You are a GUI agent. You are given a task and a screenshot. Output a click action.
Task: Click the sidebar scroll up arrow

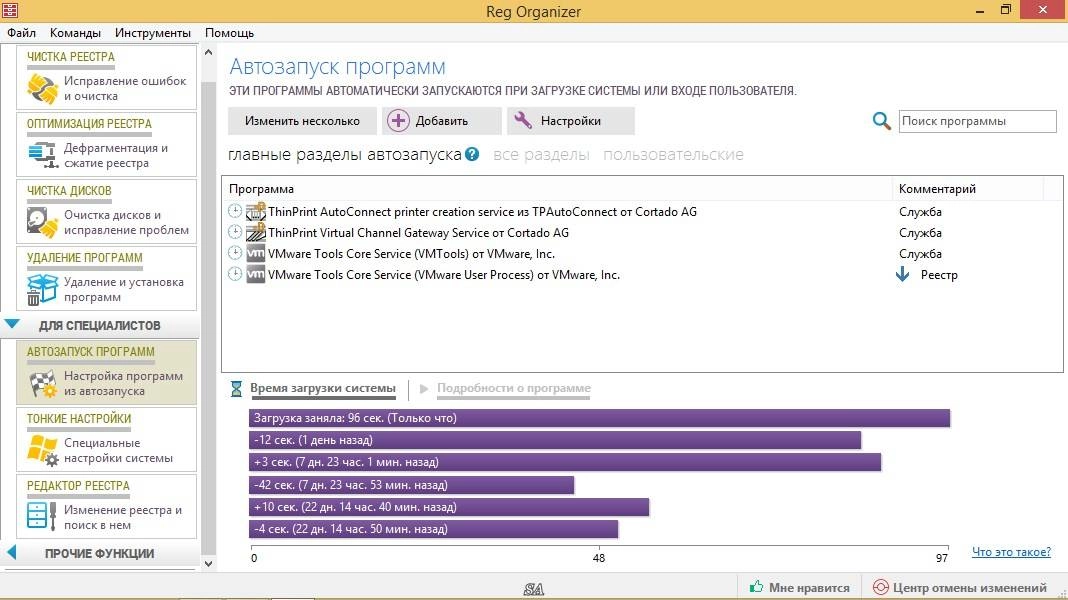tap(208, 52)
